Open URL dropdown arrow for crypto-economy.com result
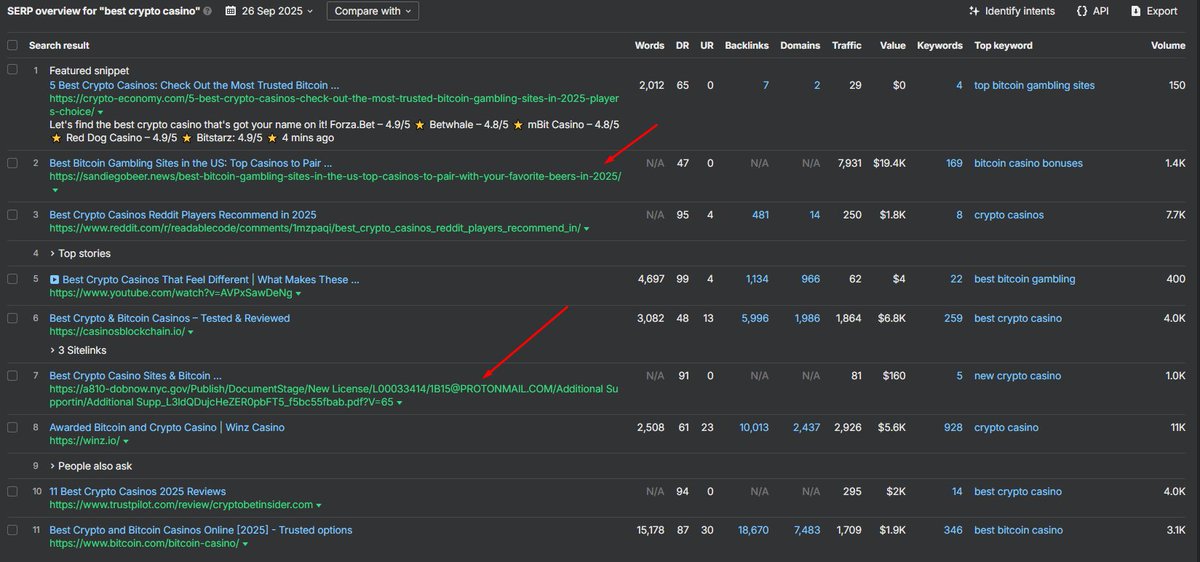The height and width of the screenshot is (562, 1200). [102, 112]
